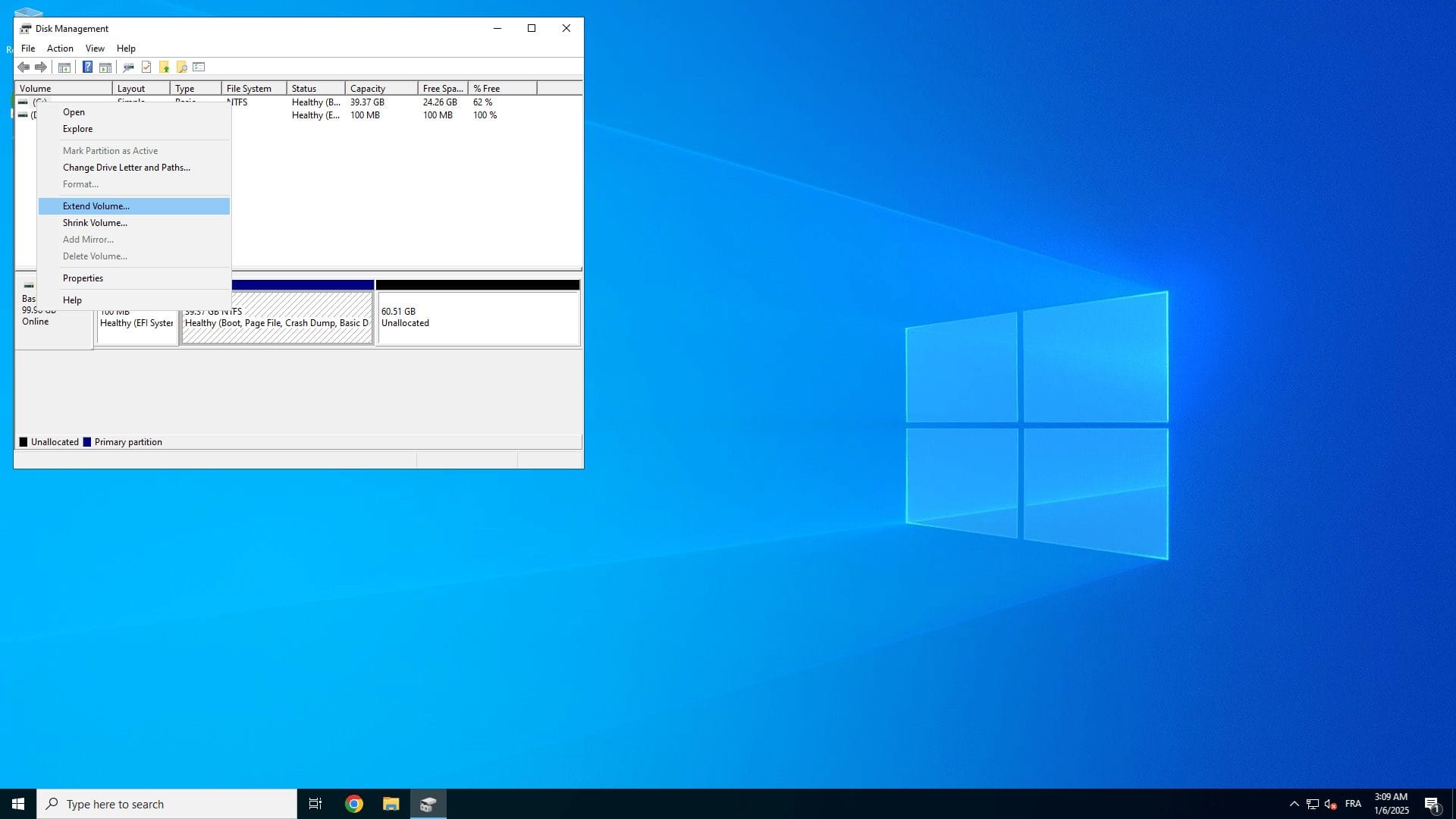Viewport: 1456px width, 819px height.
Task: Click the 24.26 GB free space cell
Action: click(440, 102)
